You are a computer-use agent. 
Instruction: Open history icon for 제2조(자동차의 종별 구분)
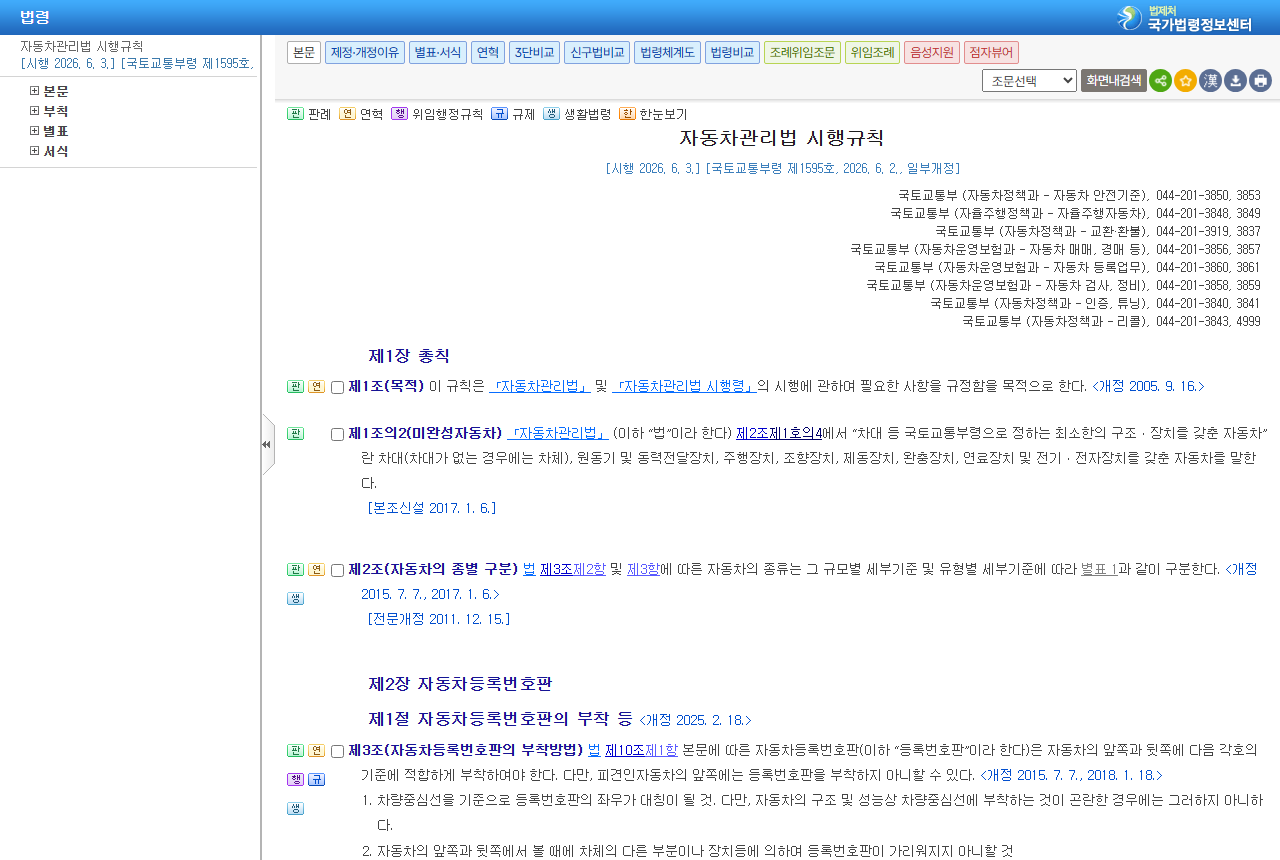point(316,570)
